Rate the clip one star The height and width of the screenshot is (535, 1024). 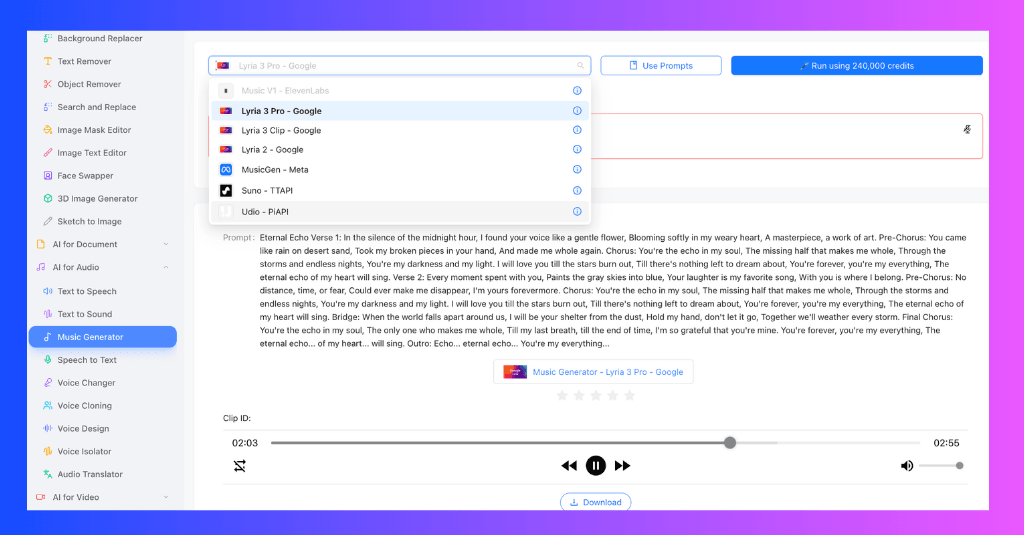point(562,396)
